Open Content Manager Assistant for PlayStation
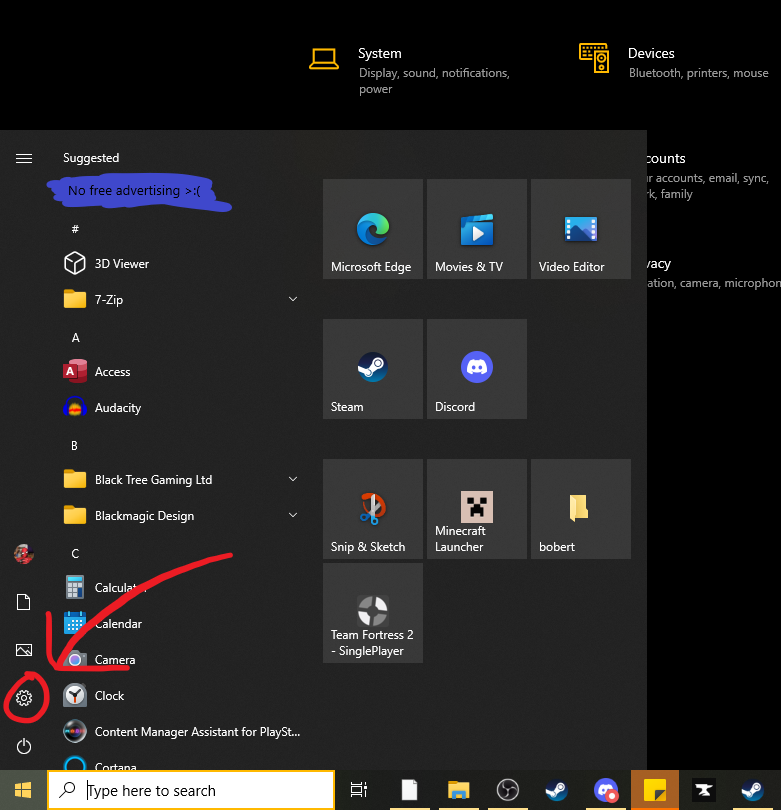This screenshot has height=810, width=781. 181,731
